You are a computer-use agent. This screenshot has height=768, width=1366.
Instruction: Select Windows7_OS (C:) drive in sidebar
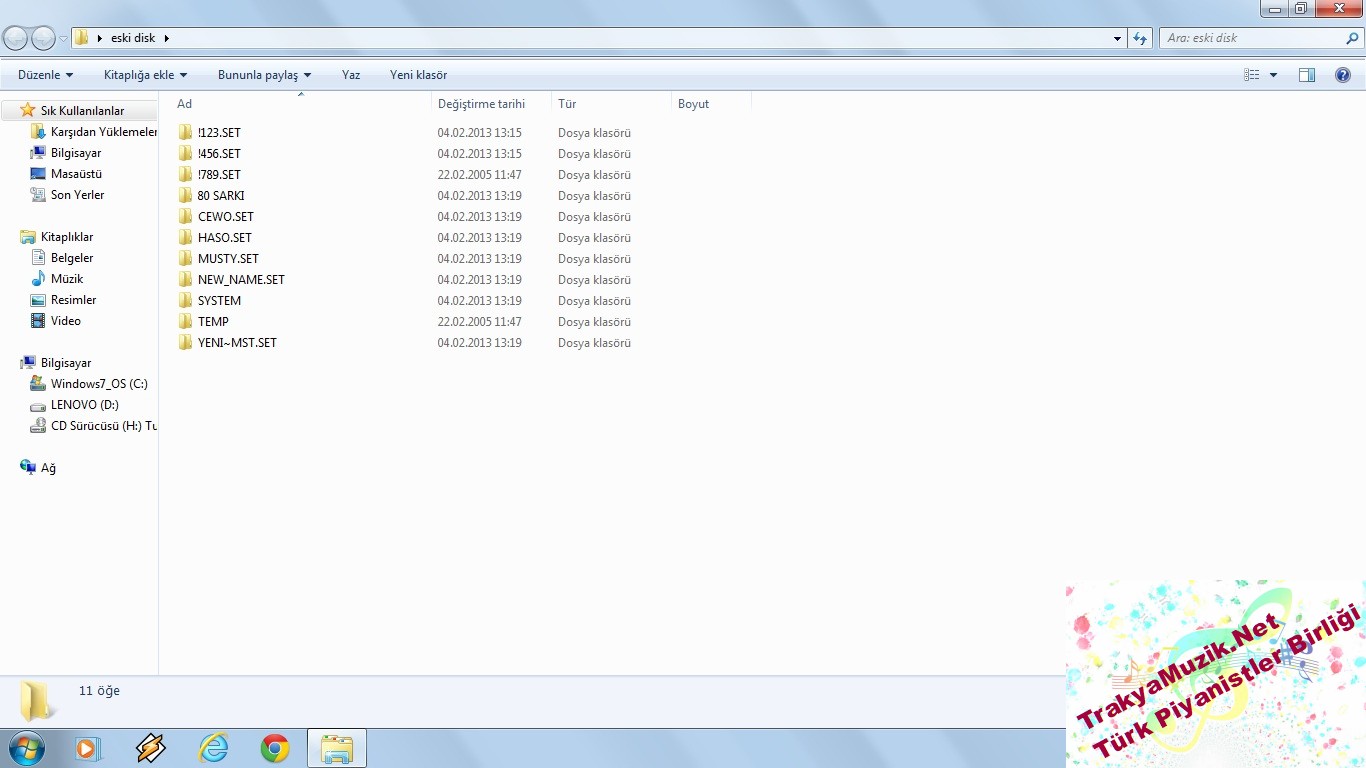(x=99, y=384)
